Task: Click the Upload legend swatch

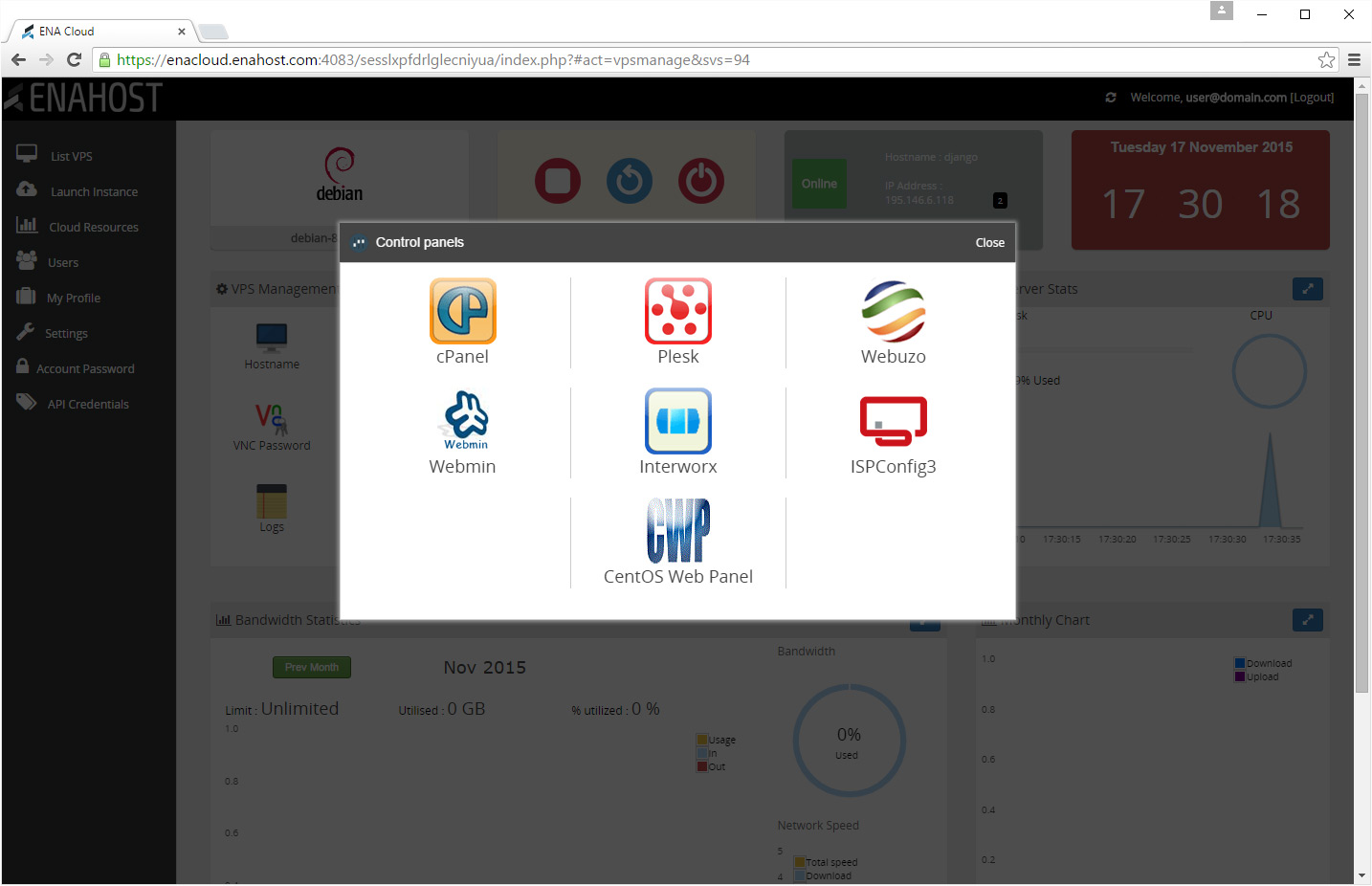Action: coord(1240,676)
